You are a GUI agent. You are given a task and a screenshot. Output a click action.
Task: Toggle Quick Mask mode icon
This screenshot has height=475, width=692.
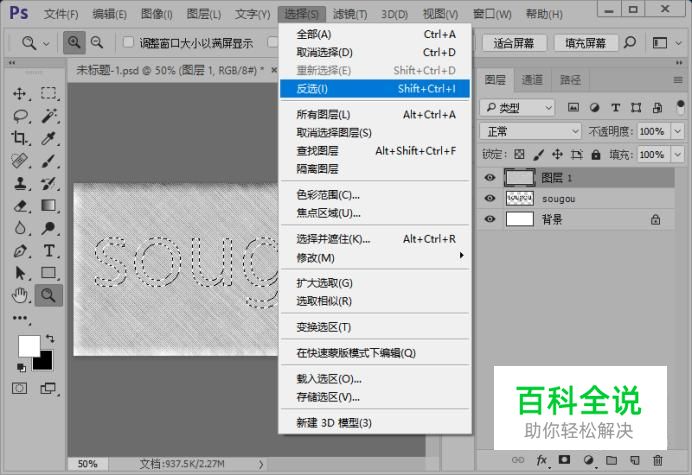pyautogui.click(x=19, y=388)
